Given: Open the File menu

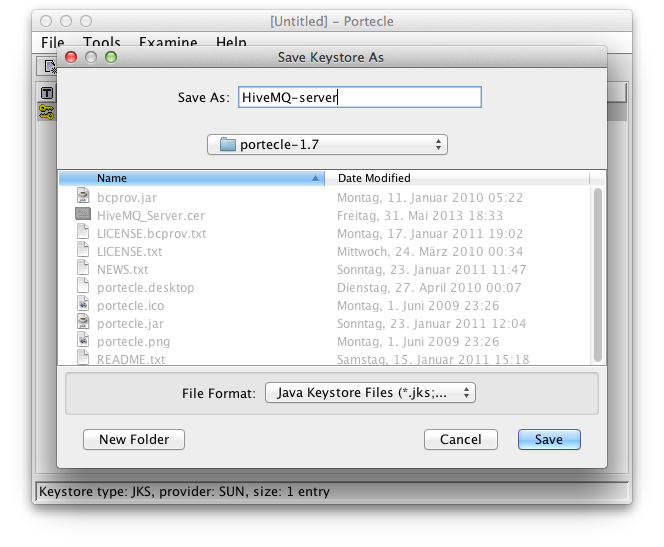Looking at the screenshot, I should point(52,43).
